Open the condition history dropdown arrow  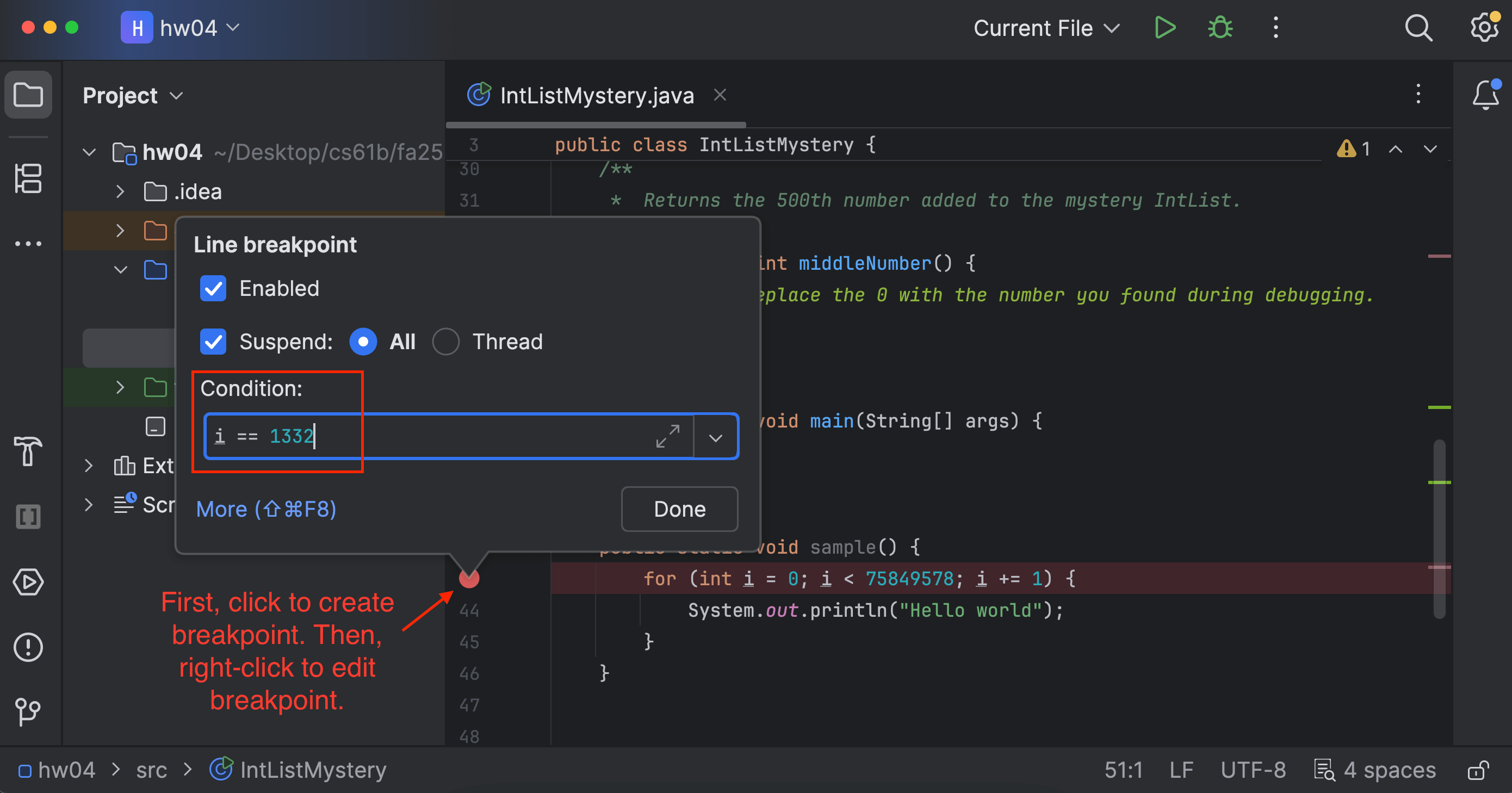(x=715, y=437)
